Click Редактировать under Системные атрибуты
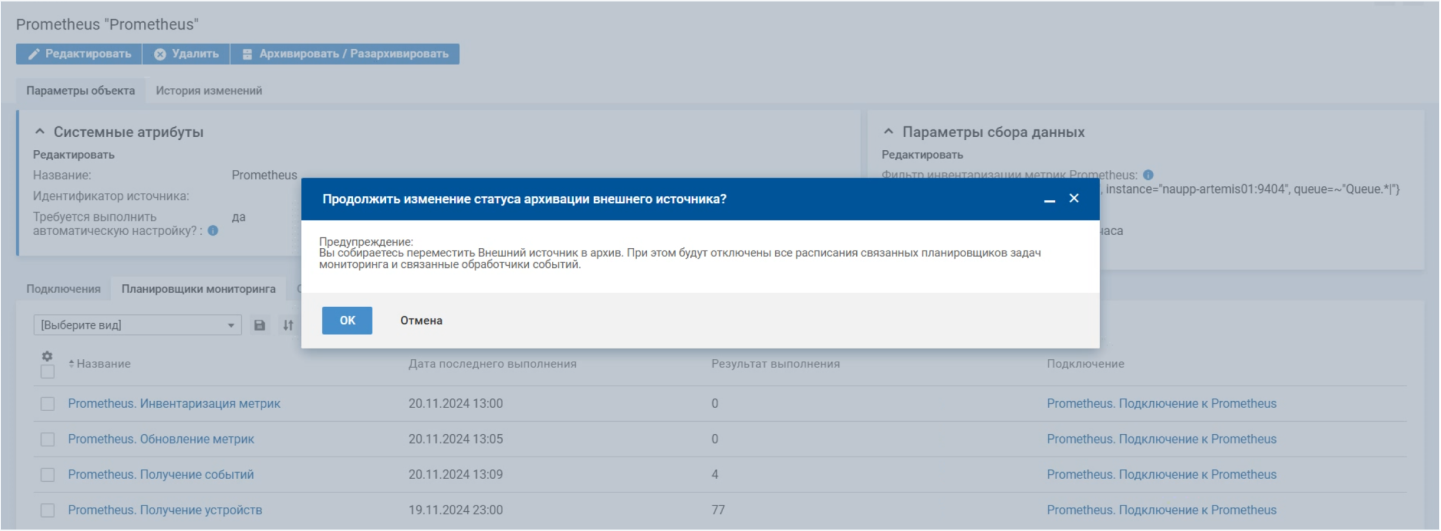The image size is (1441, 531). 74,155
